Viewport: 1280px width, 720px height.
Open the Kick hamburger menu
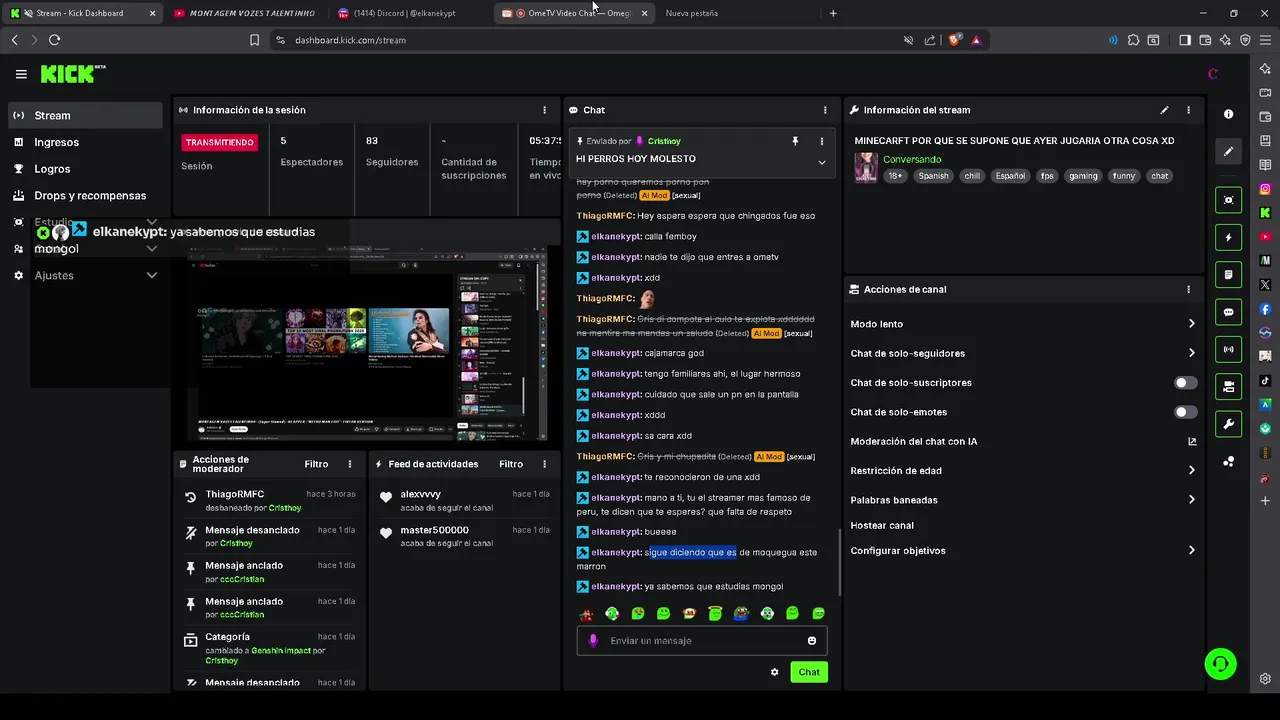click(21, 74)
